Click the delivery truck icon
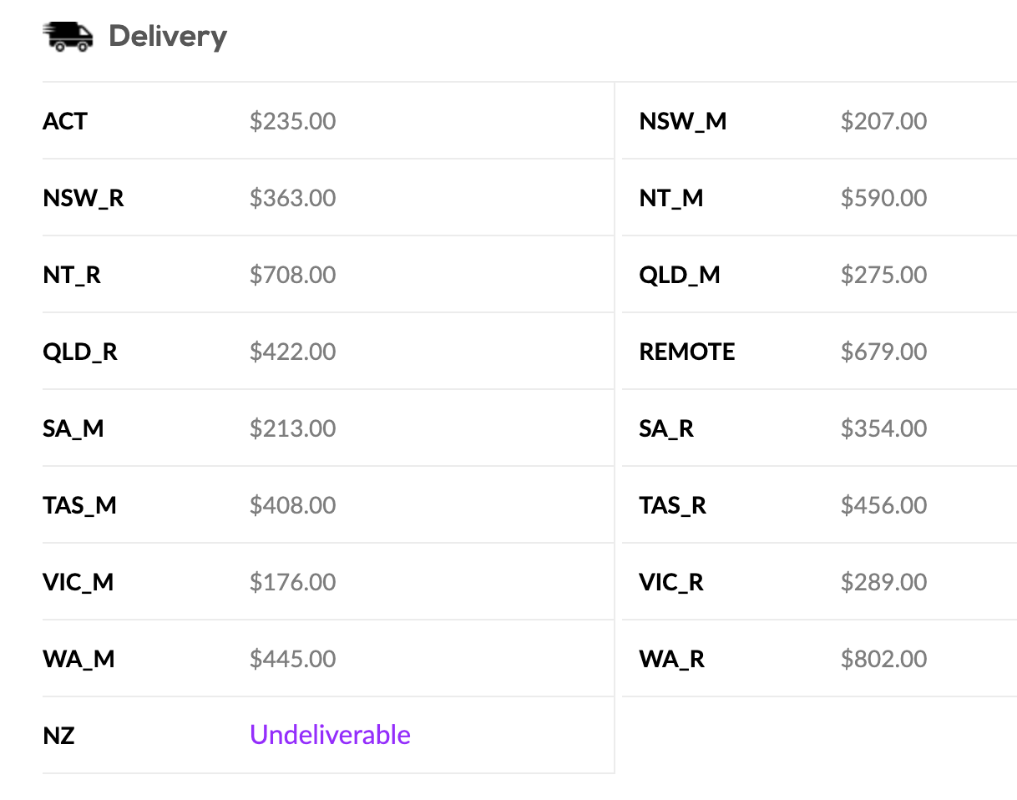The height and width of the screenshot is (800, 1017). coord(68,36)
